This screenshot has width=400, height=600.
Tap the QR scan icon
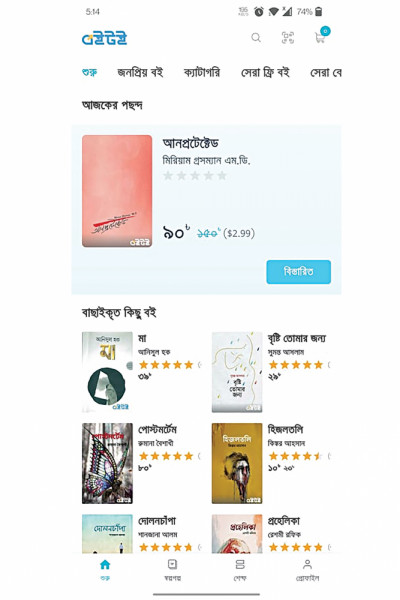[287, 38]
